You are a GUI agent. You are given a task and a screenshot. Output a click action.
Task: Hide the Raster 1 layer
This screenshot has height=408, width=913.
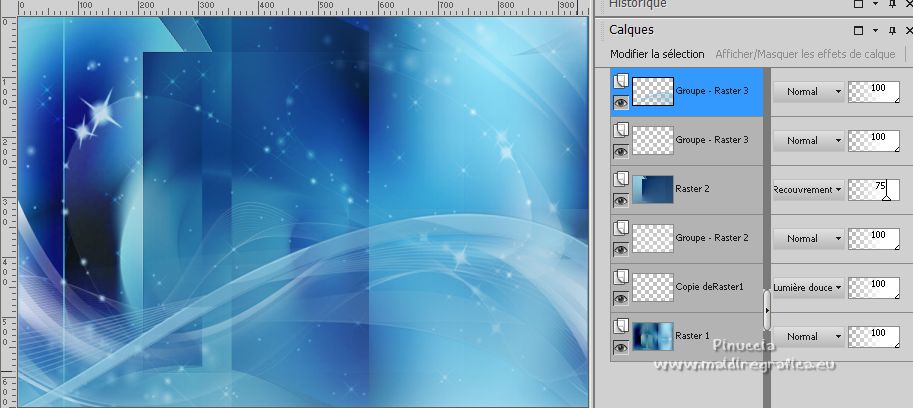(621, 347)
